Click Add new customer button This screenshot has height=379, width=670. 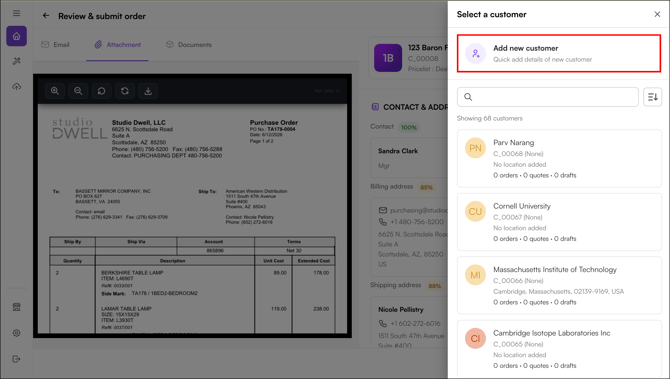[559, 53]
